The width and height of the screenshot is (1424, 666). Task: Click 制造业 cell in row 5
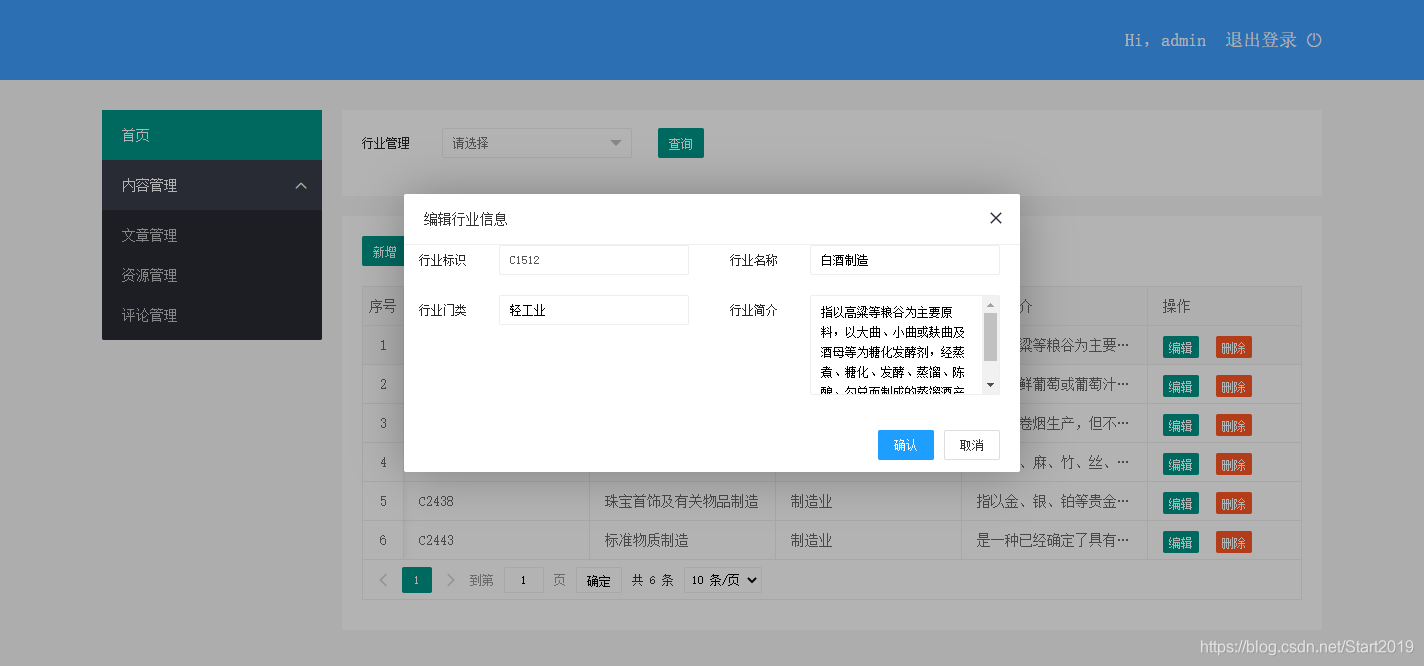[x=869, y=501]
